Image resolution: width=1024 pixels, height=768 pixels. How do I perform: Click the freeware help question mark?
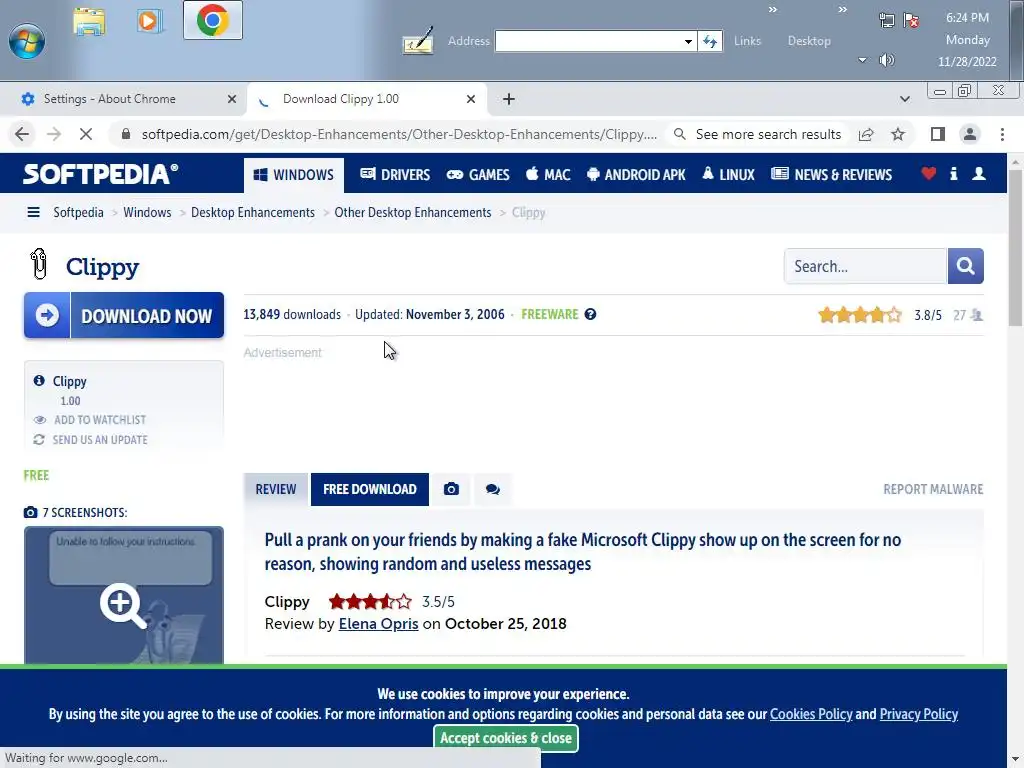pos(590,314)
